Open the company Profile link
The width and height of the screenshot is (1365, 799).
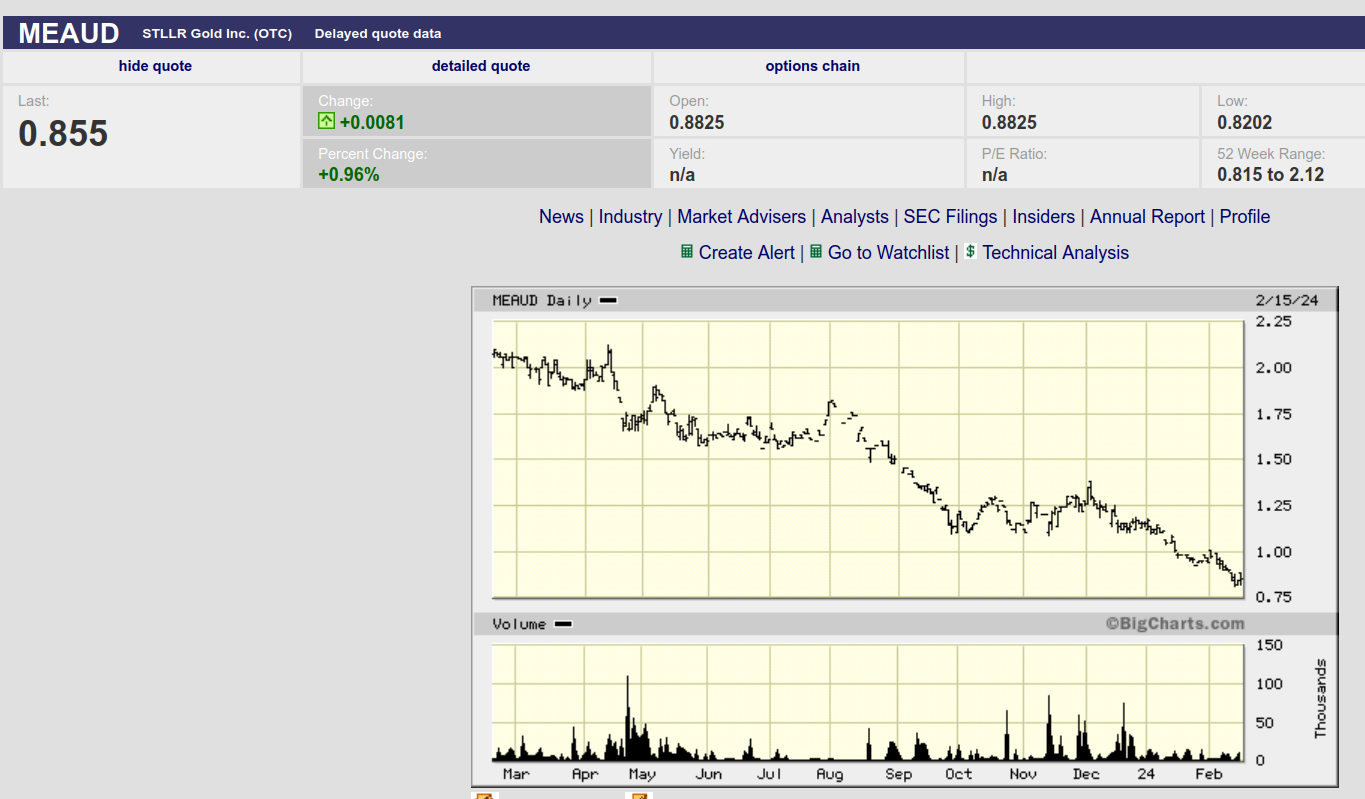(1245, 217)
